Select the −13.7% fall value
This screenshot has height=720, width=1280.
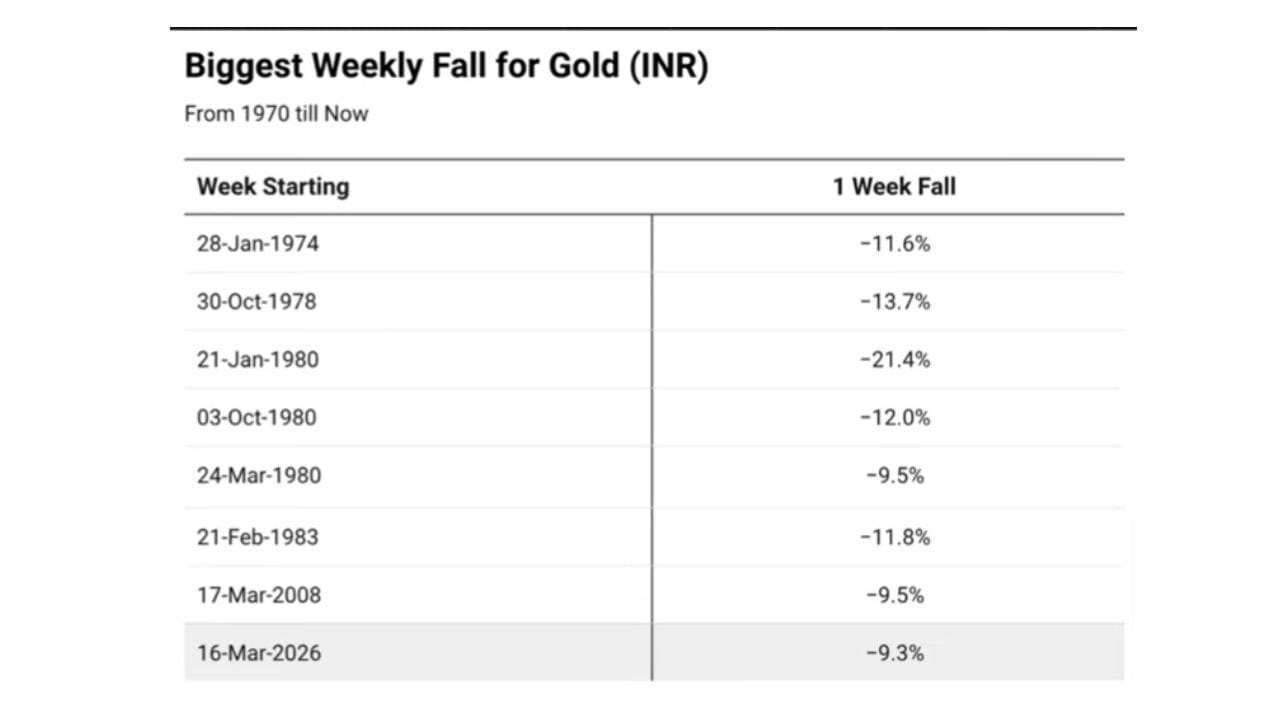[x=895, y=301]
